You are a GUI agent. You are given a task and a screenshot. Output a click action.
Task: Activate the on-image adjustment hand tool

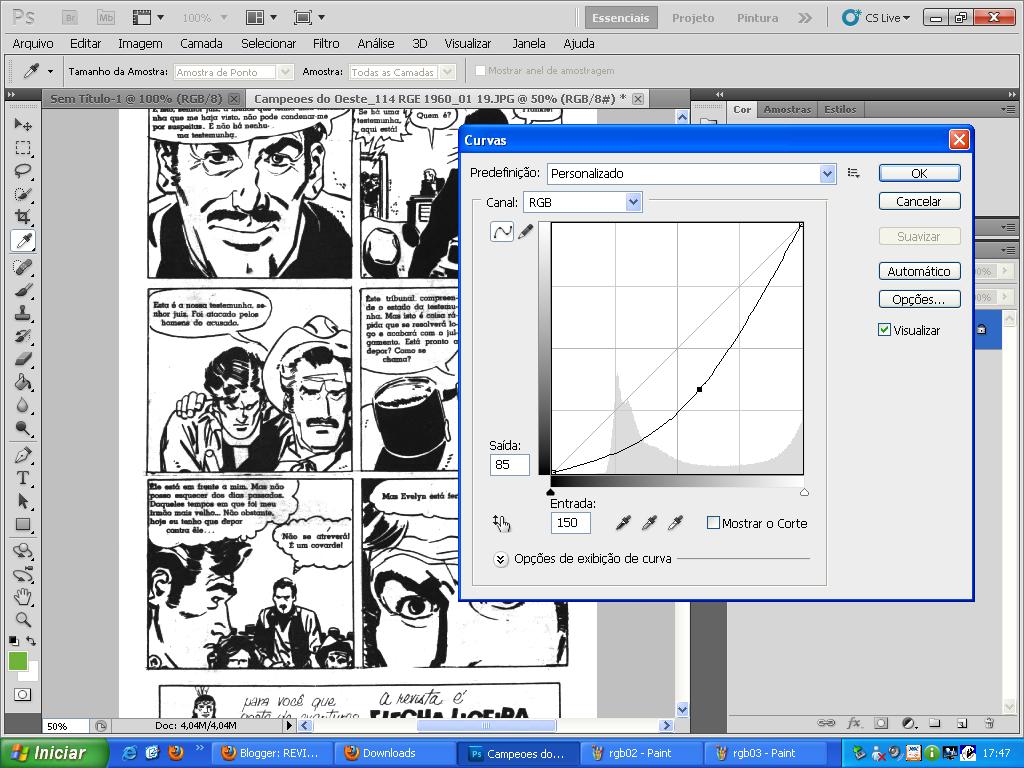[501, 522]
